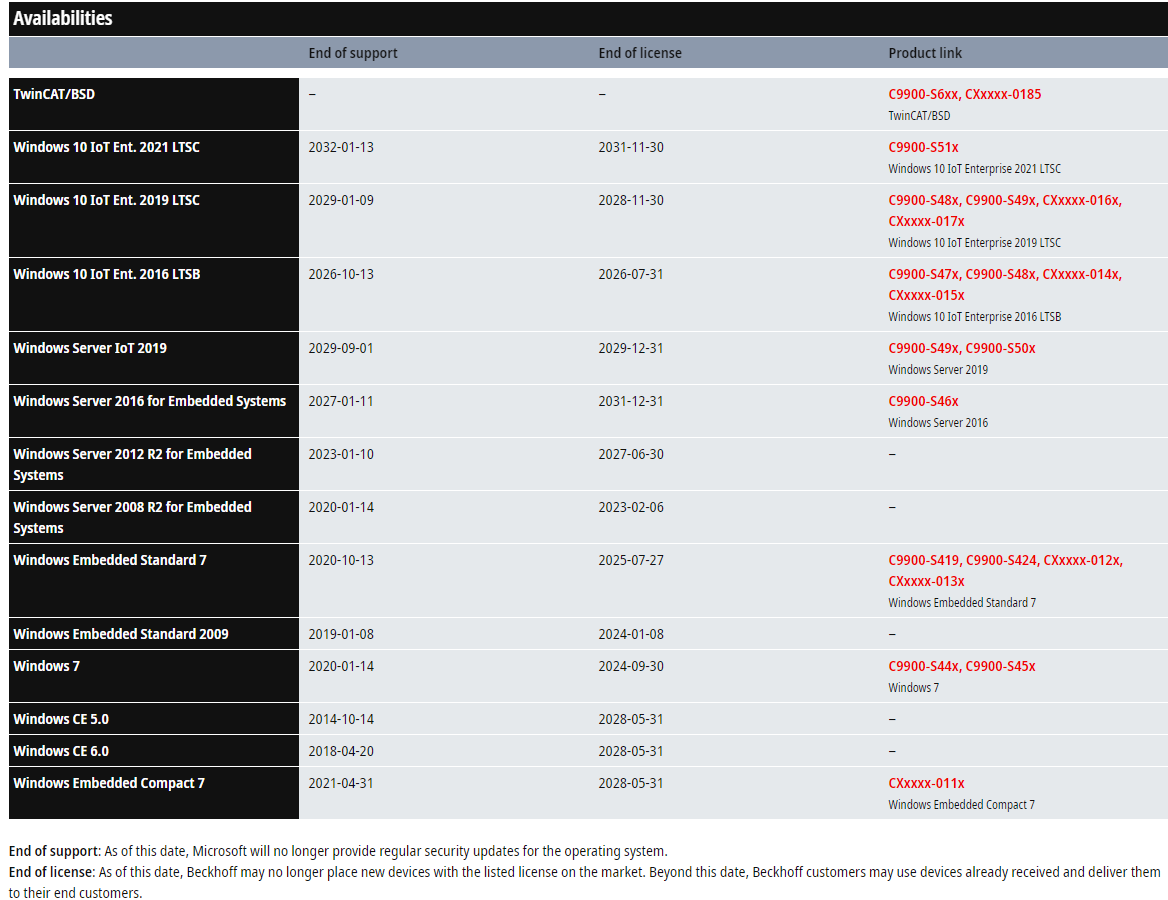Select the End of license column header

click(x=640, y=53)
